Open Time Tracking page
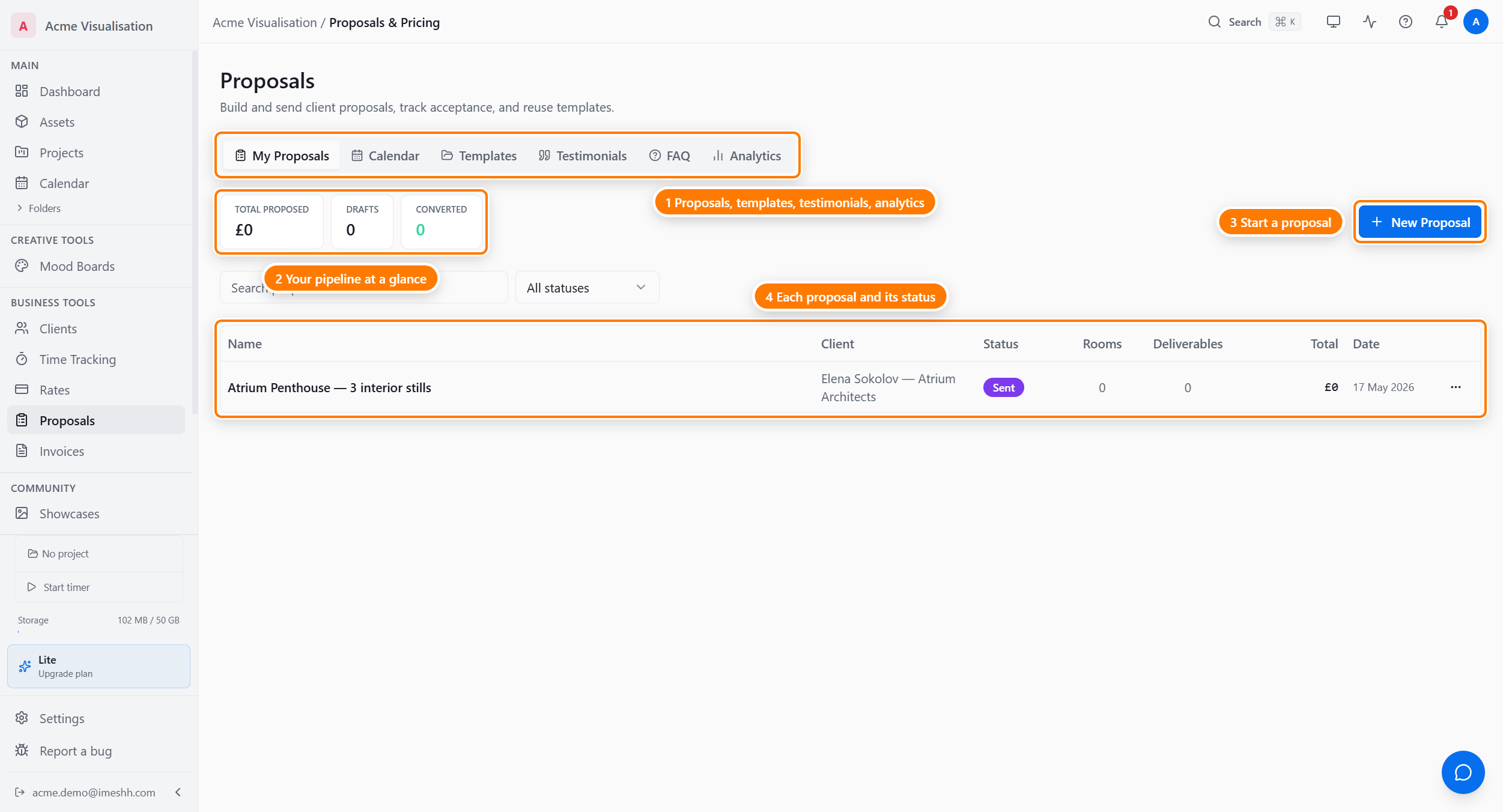1503x812 pixels. click(x=96, y=359)
